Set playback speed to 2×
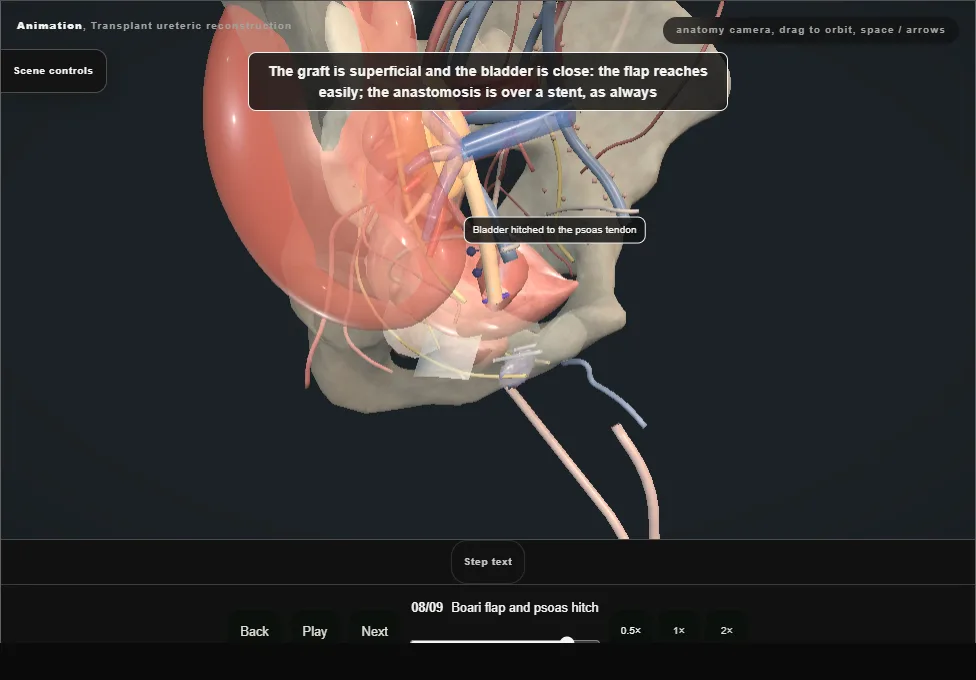 [726, 630]
